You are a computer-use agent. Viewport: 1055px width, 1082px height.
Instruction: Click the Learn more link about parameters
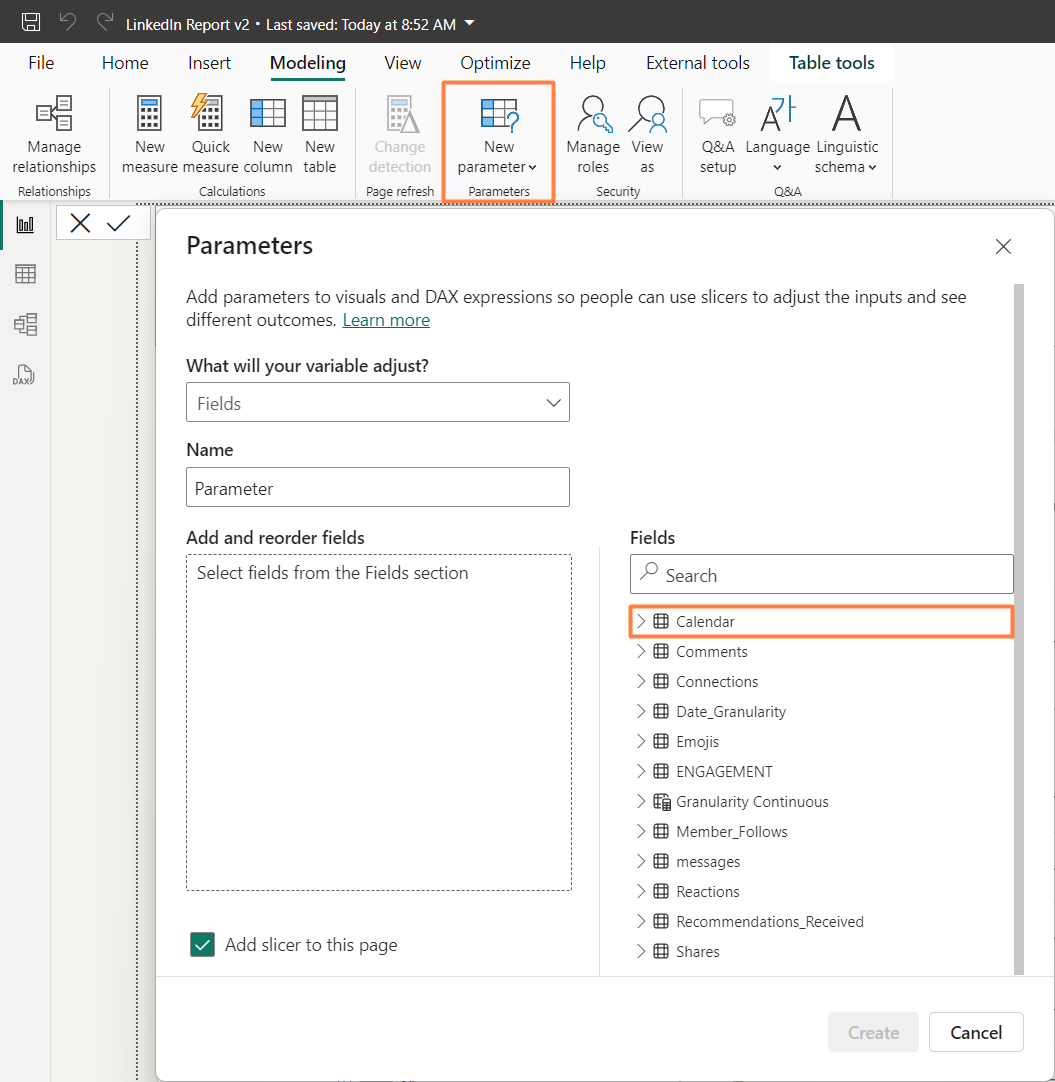coord(385,320)
